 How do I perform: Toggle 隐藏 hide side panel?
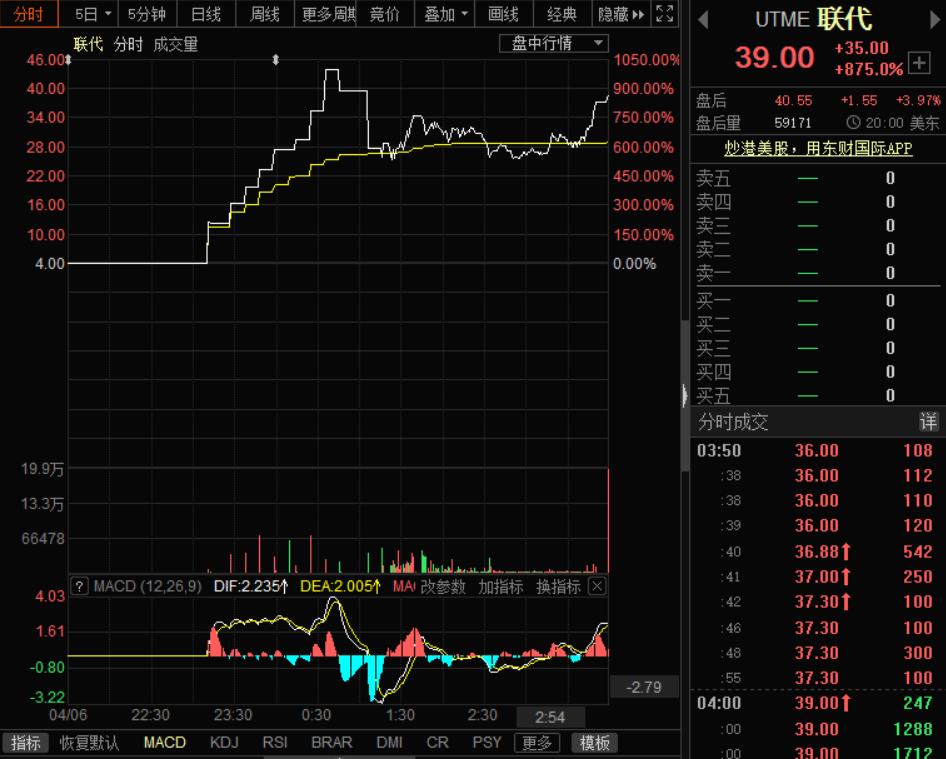[621, 14]
